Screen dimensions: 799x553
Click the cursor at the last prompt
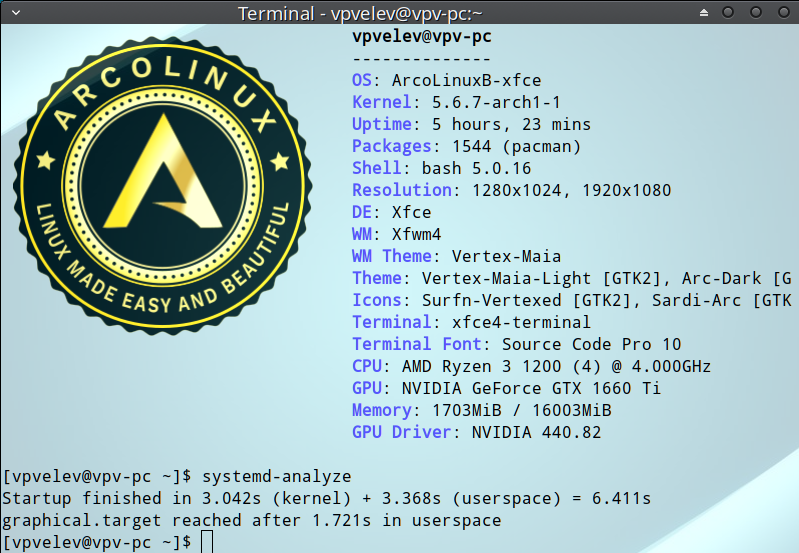click(x=207, y=542)
